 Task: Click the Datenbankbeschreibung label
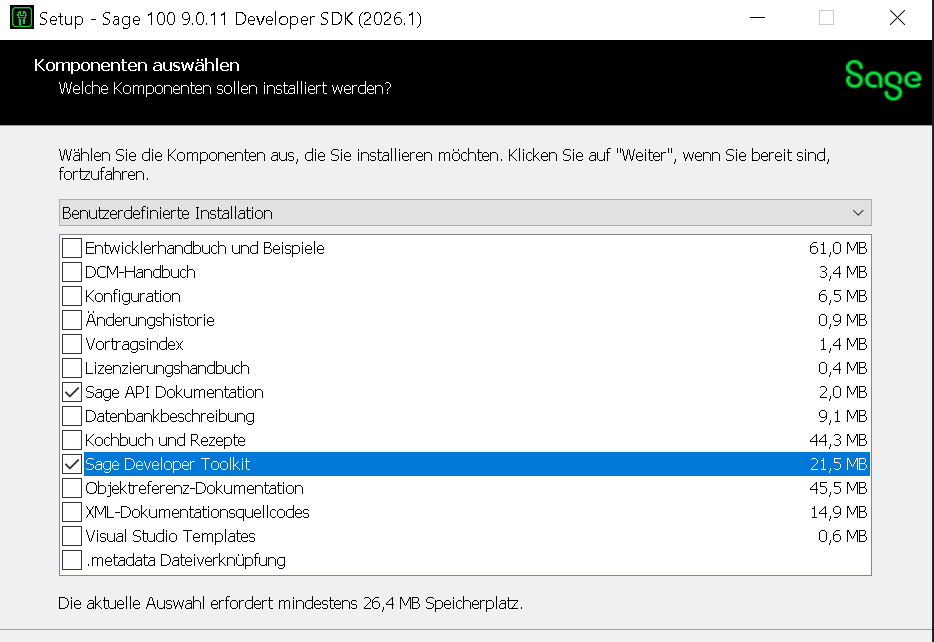coord(170,416)
